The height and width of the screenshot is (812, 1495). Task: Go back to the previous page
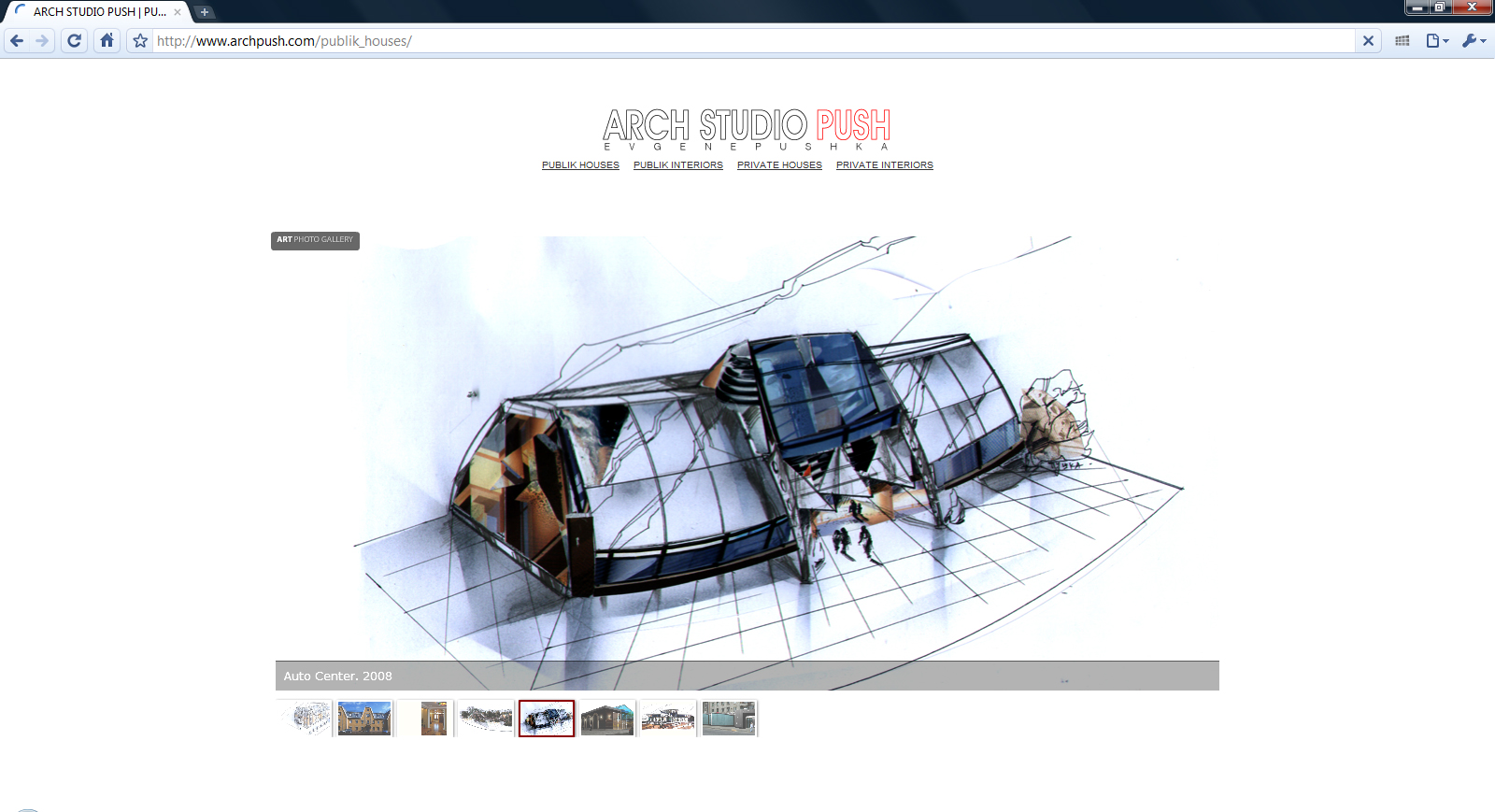point(17,41)
